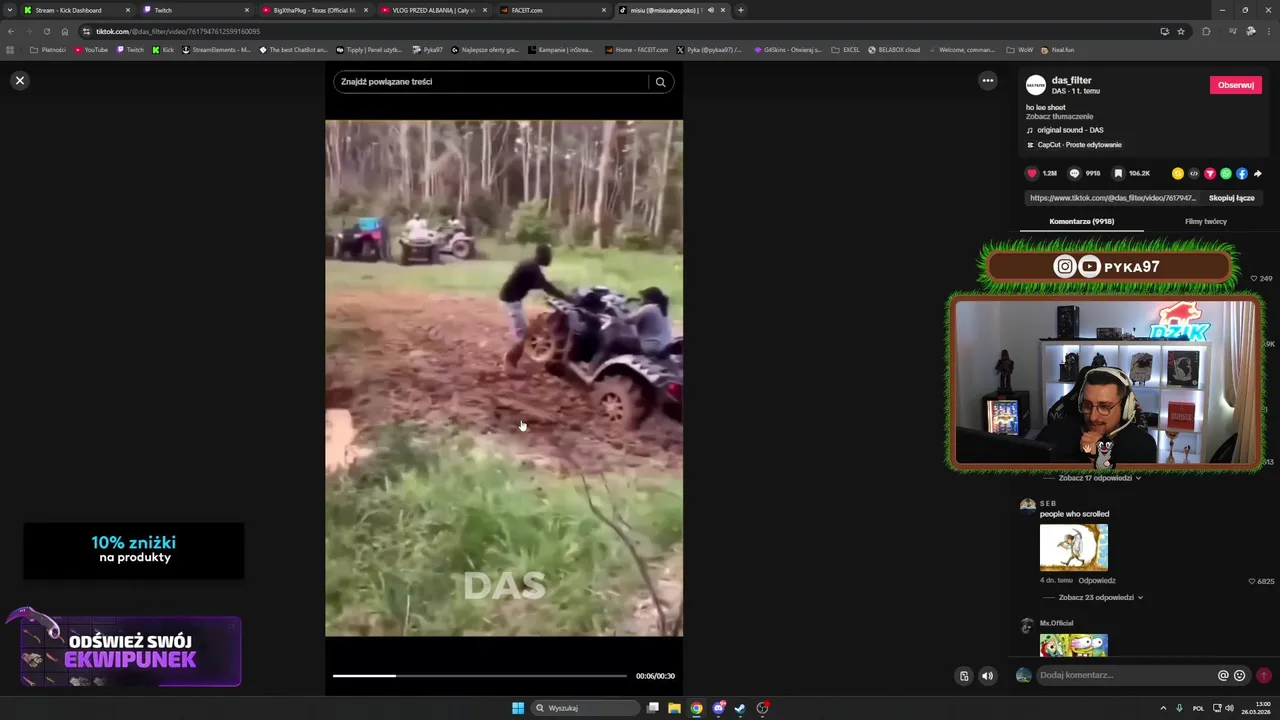The image size is (1280, 720).
Task: Open YouTube bookmark in bookmarks bar
Action: coord(91,49)
